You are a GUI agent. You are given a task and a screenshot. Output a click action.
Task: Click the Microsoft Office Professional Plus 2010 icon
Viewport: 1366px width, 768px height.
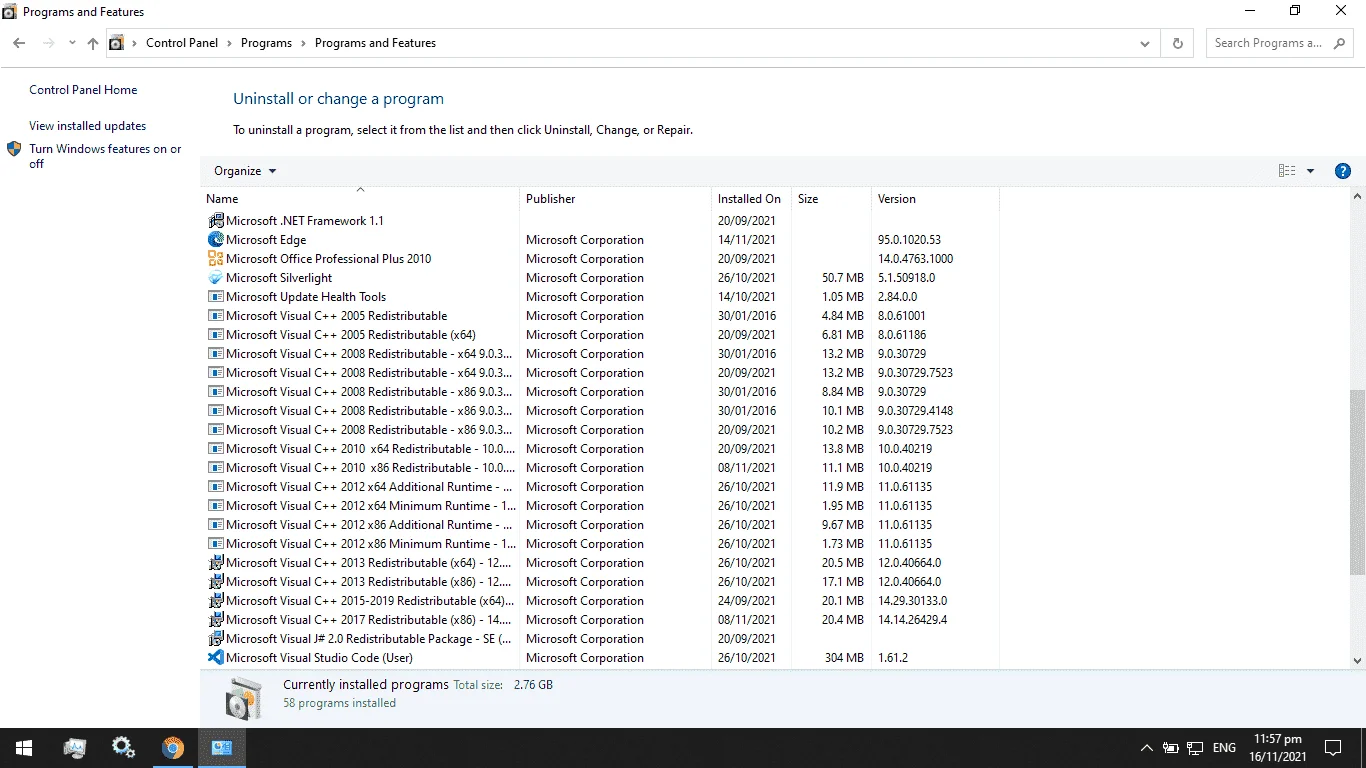coord(215,259)
